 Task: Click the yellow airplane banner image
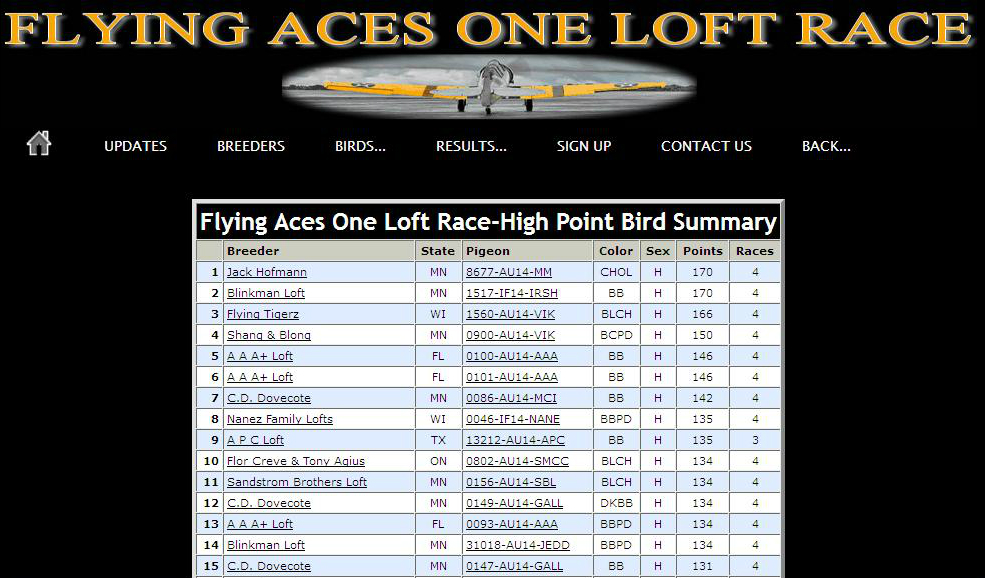point(489,86)
